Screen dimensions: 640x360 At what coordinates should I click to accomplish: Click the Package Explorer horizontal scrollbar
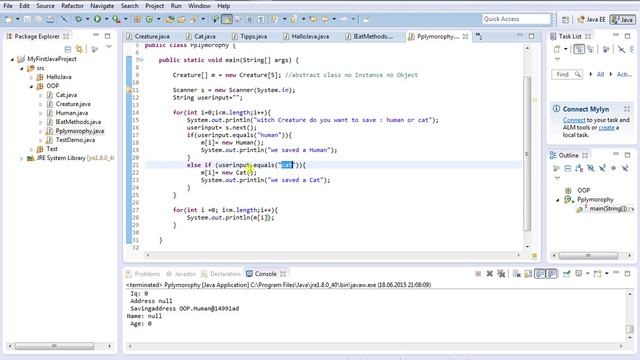click(x=55, y=346)
